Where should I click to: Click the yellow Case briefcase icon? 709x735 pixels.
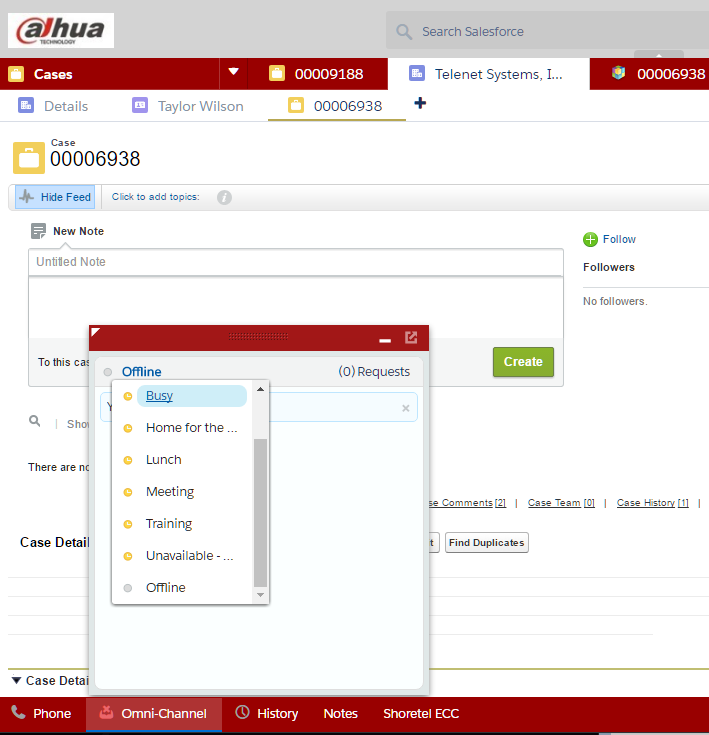click(x=29, y=158)
